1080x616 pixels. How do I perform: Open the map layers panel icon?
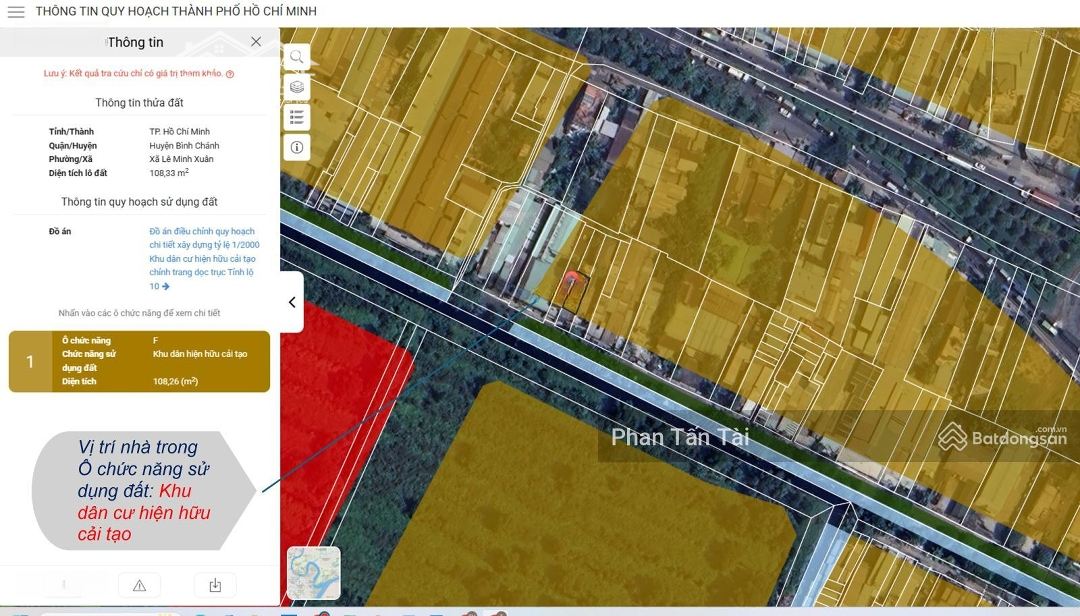(297, 87)
